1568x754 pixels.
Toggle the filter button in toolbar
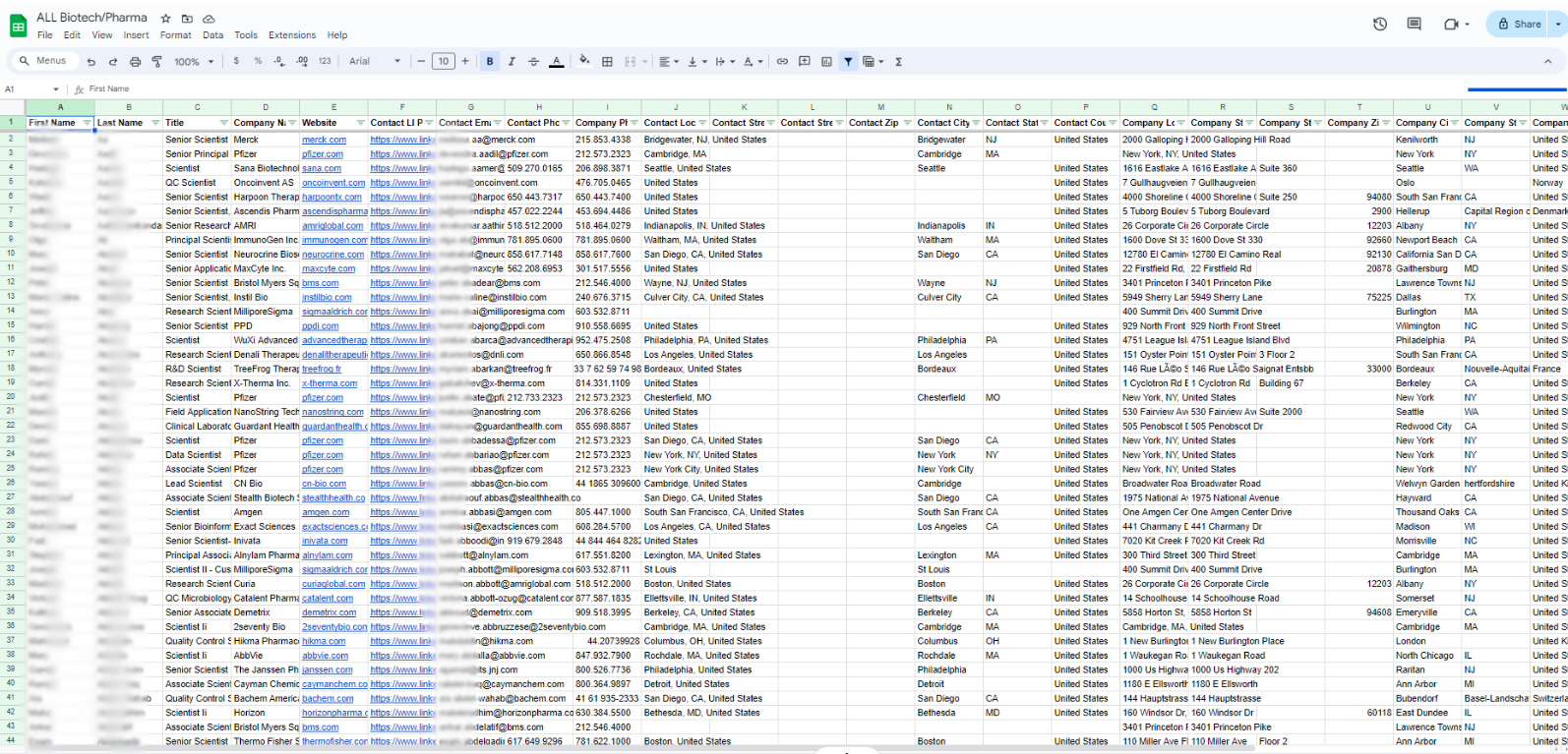(848, 62)
